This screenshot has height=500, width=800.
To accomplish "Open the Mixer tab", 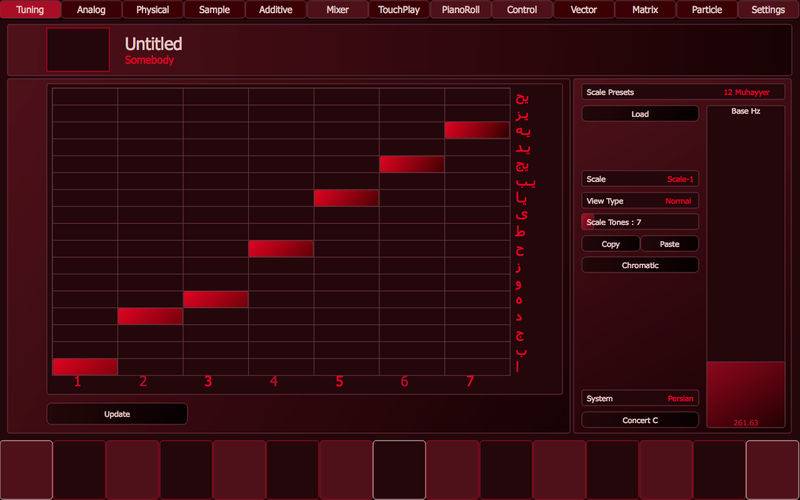I will coord(337,9).
